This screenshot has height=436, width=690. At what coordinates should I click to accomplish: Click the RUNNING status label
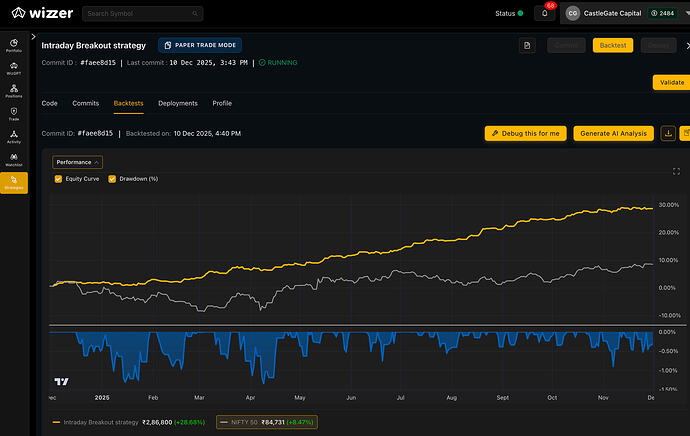278,62
